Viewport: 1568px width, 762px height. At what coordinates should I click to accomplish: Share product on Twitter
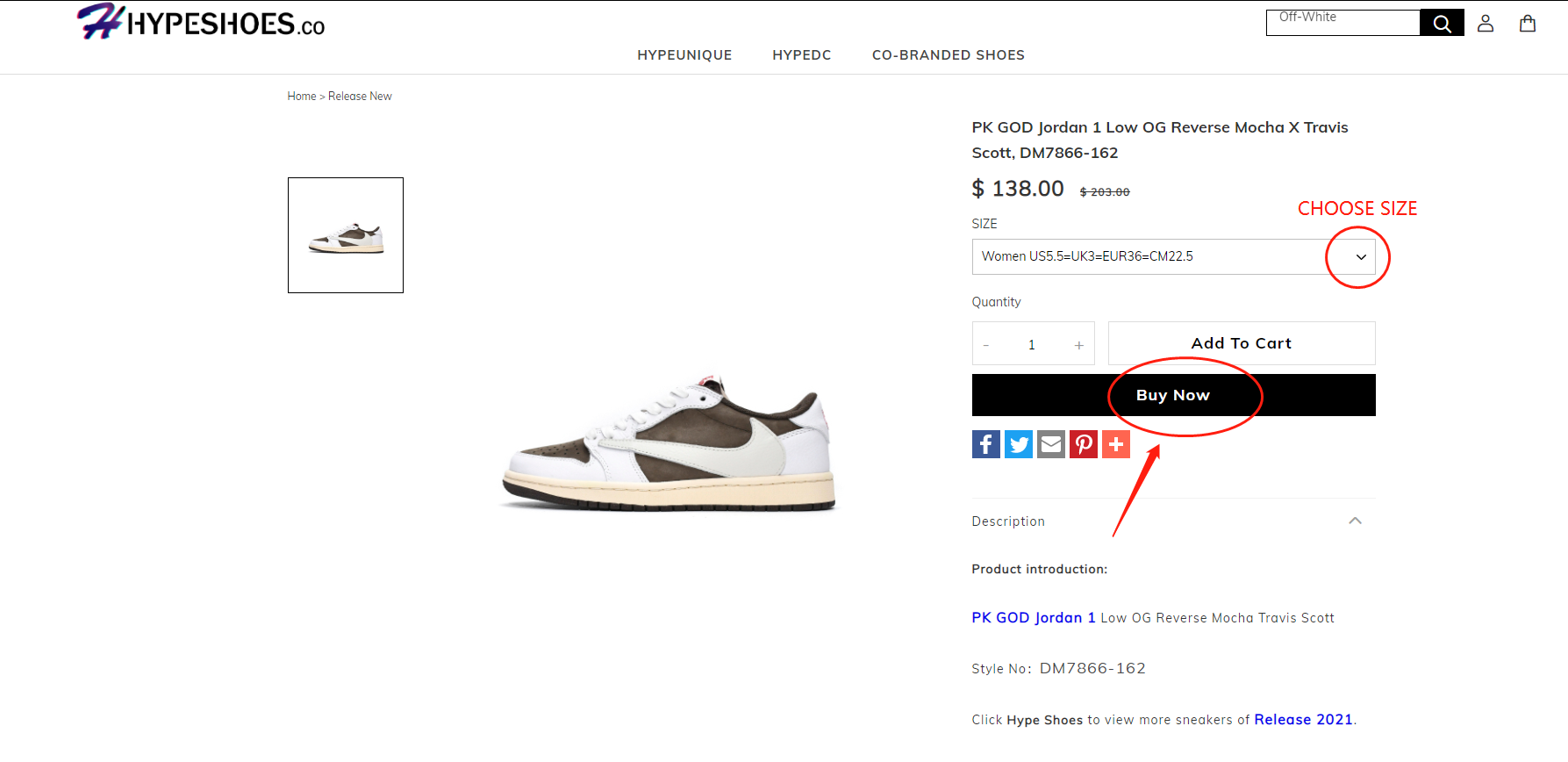tap(1019, 444)
